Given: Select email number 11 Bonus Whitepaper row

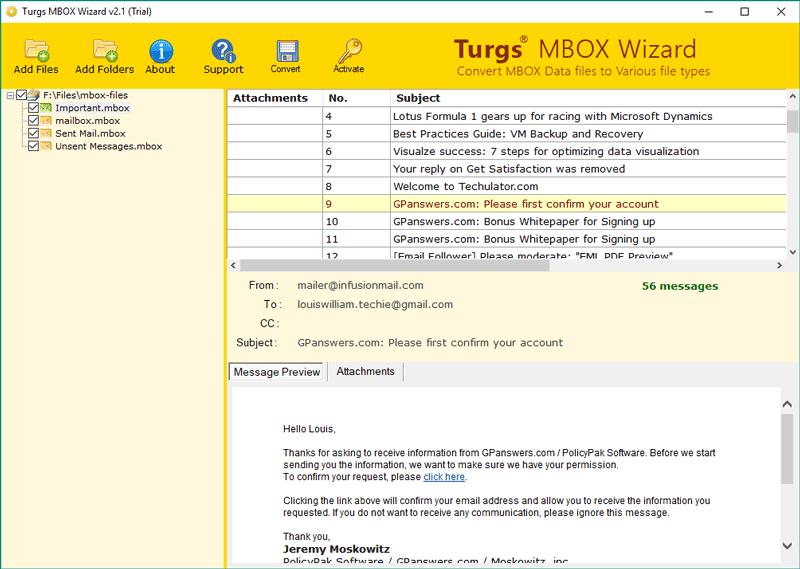Looking at the screenshot, I should [507, 239].
